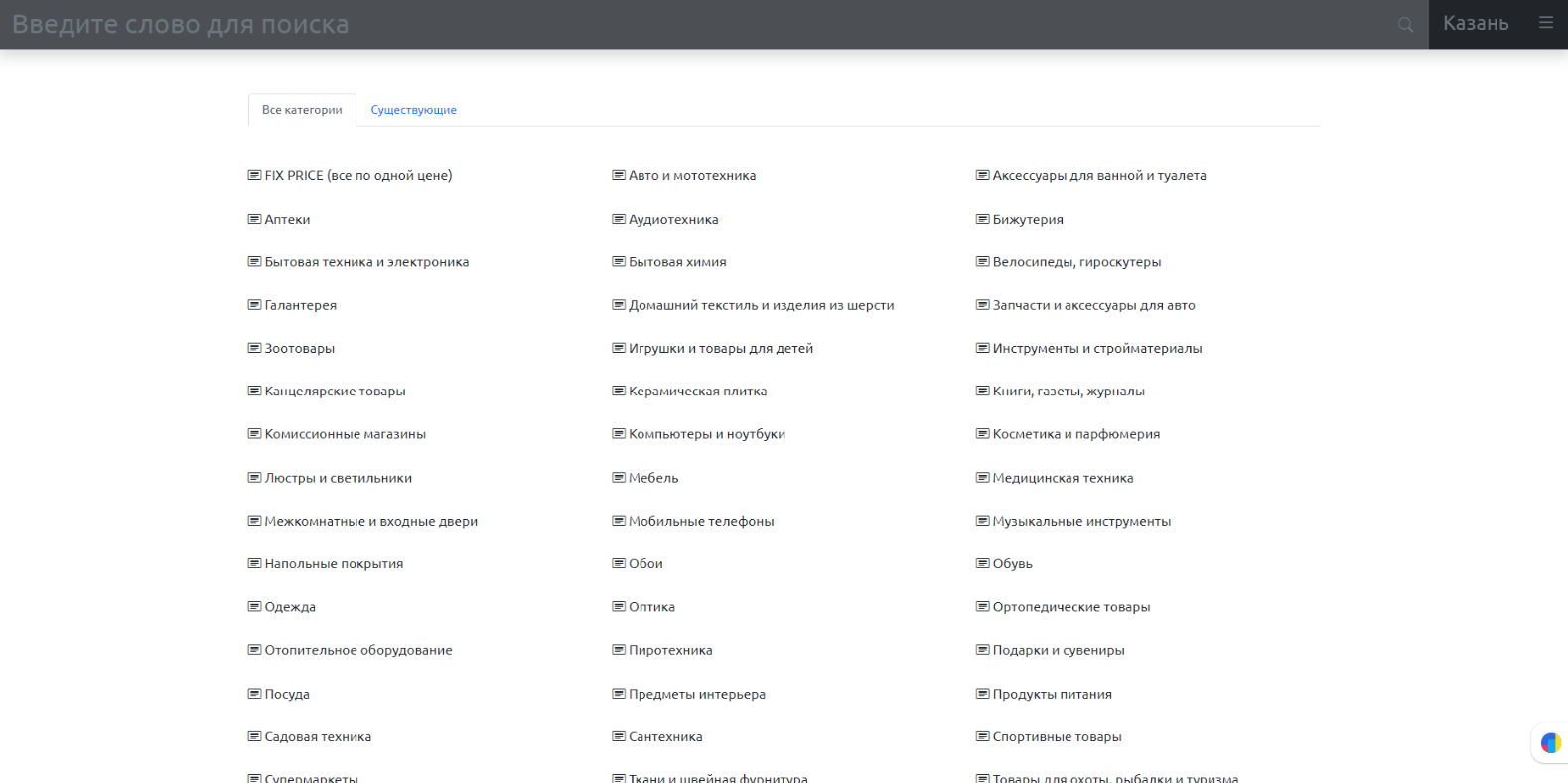Select the Все категории tab
Screen dimensions: 1568x783
302,110
